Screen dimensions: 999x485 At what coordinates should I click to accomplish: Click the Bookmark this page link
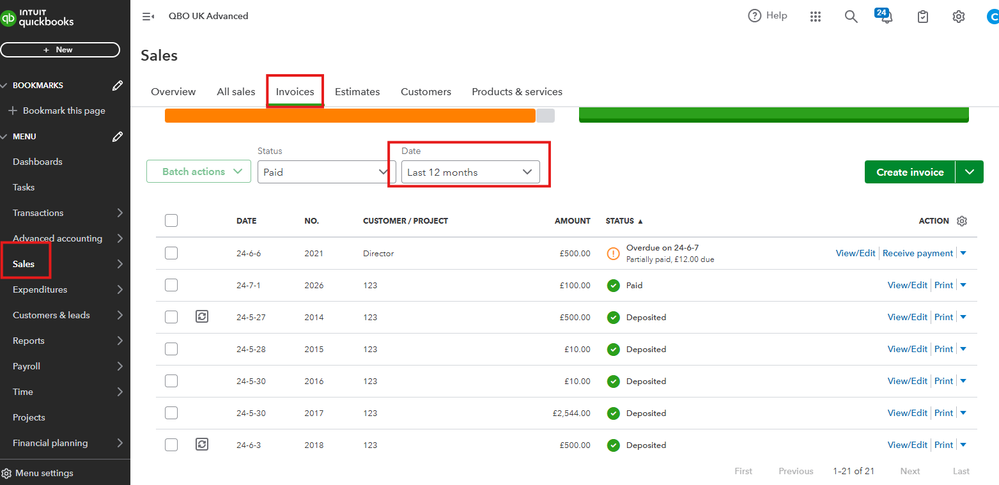[x=64, y=111]
